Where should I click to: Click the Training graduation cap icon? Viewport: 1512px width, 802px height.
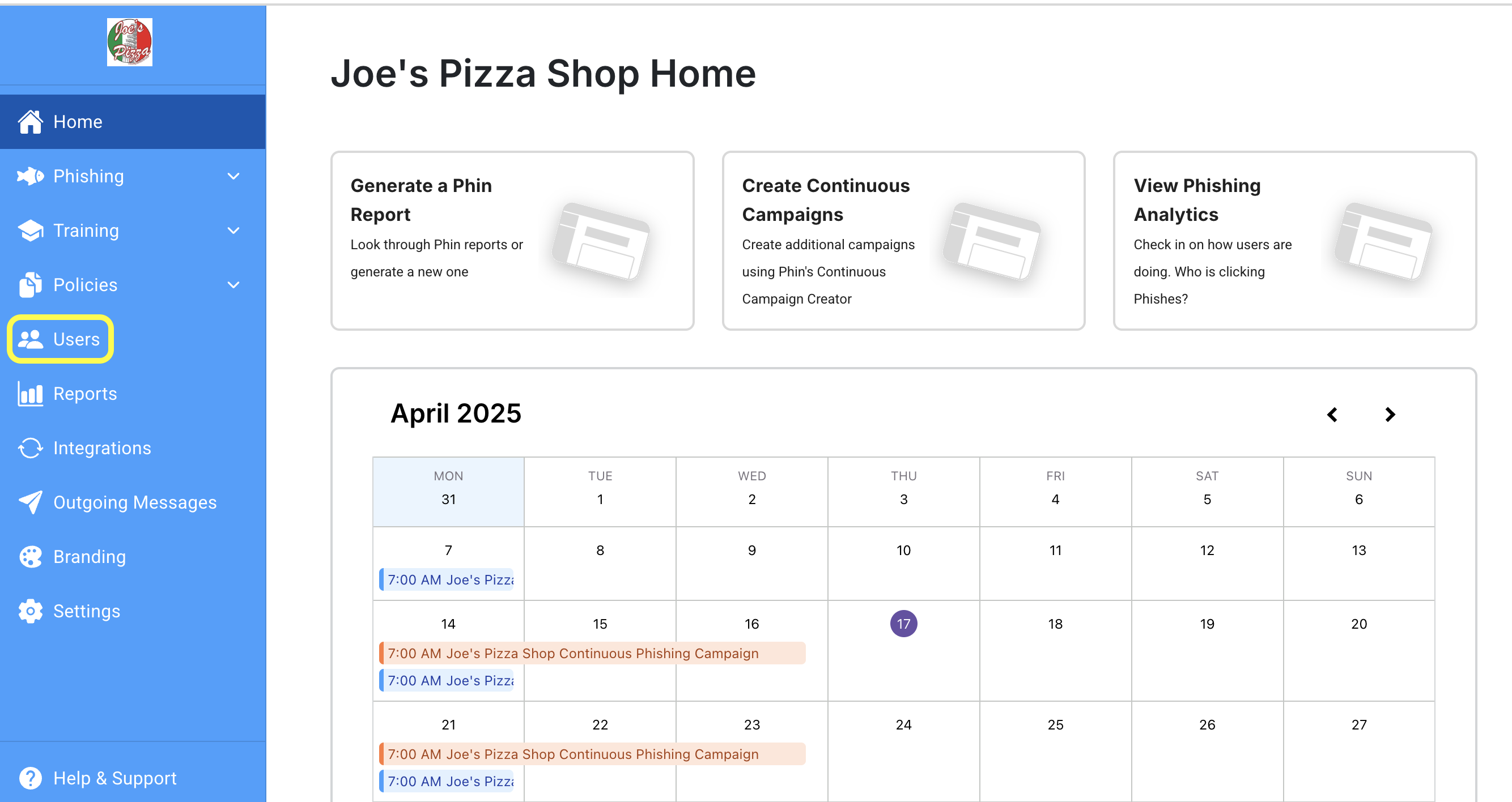coord(31,231)
